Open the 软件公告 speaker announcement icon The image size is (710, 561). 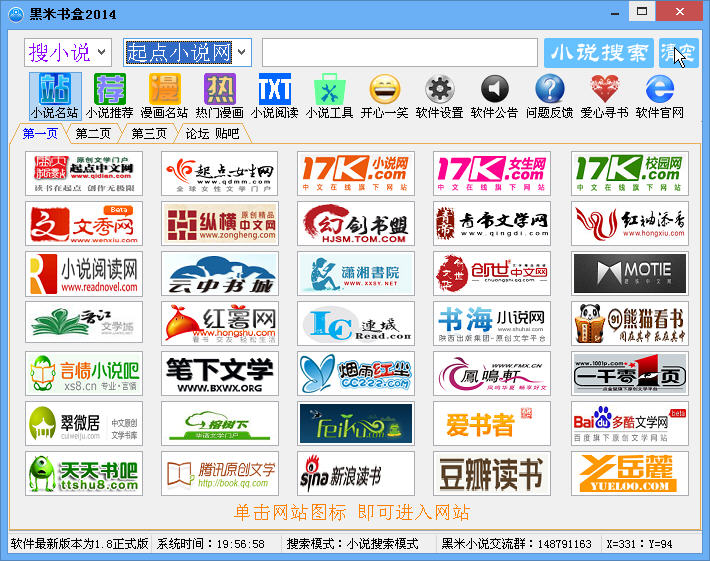click(494, 90)
